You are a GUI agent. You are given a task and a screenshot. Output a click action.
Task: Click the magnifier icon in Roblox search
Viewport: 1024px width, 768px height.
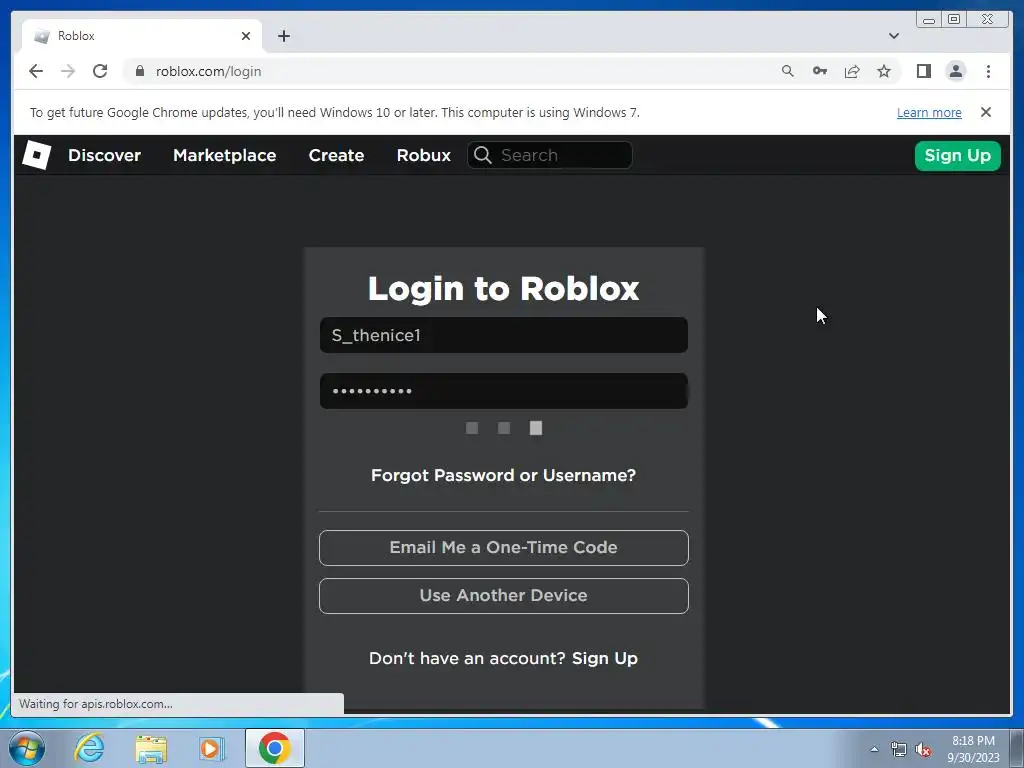click(x=483, y=155)
